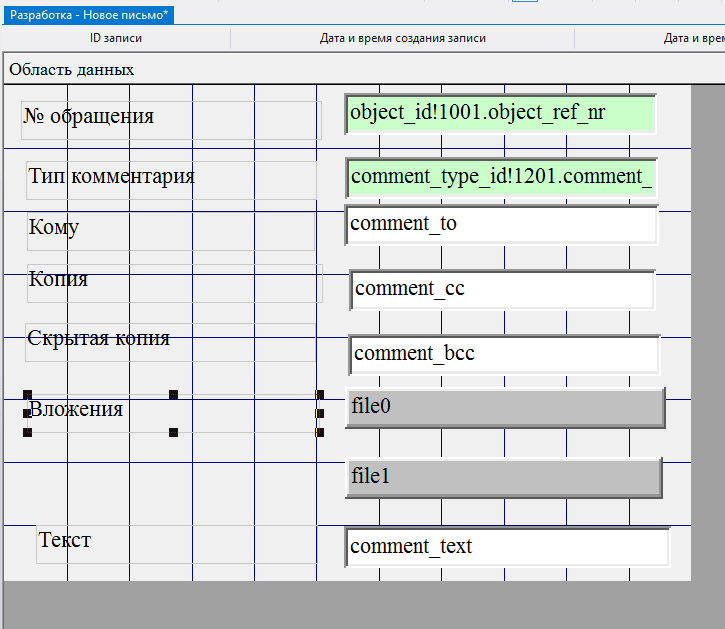This screenshot has height=629, width=725.
Task: Click the "ID записи" column header
Action: 116,39
